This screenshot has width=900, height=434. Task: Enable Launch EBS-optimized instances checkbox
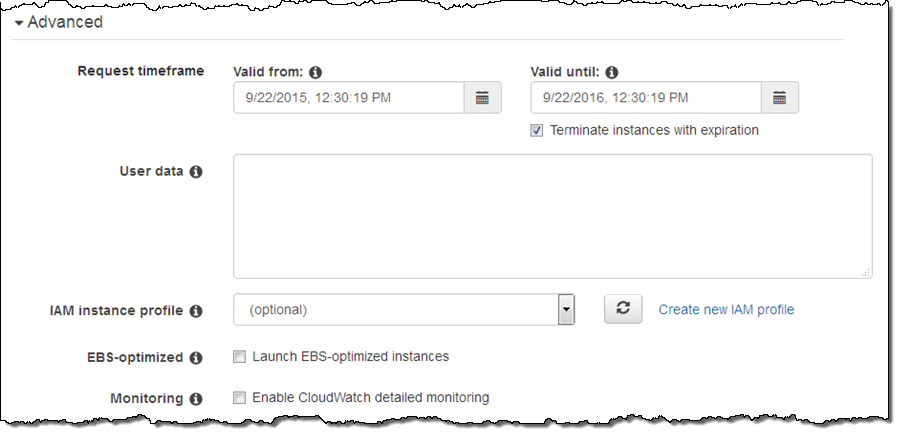coord(239,356)
